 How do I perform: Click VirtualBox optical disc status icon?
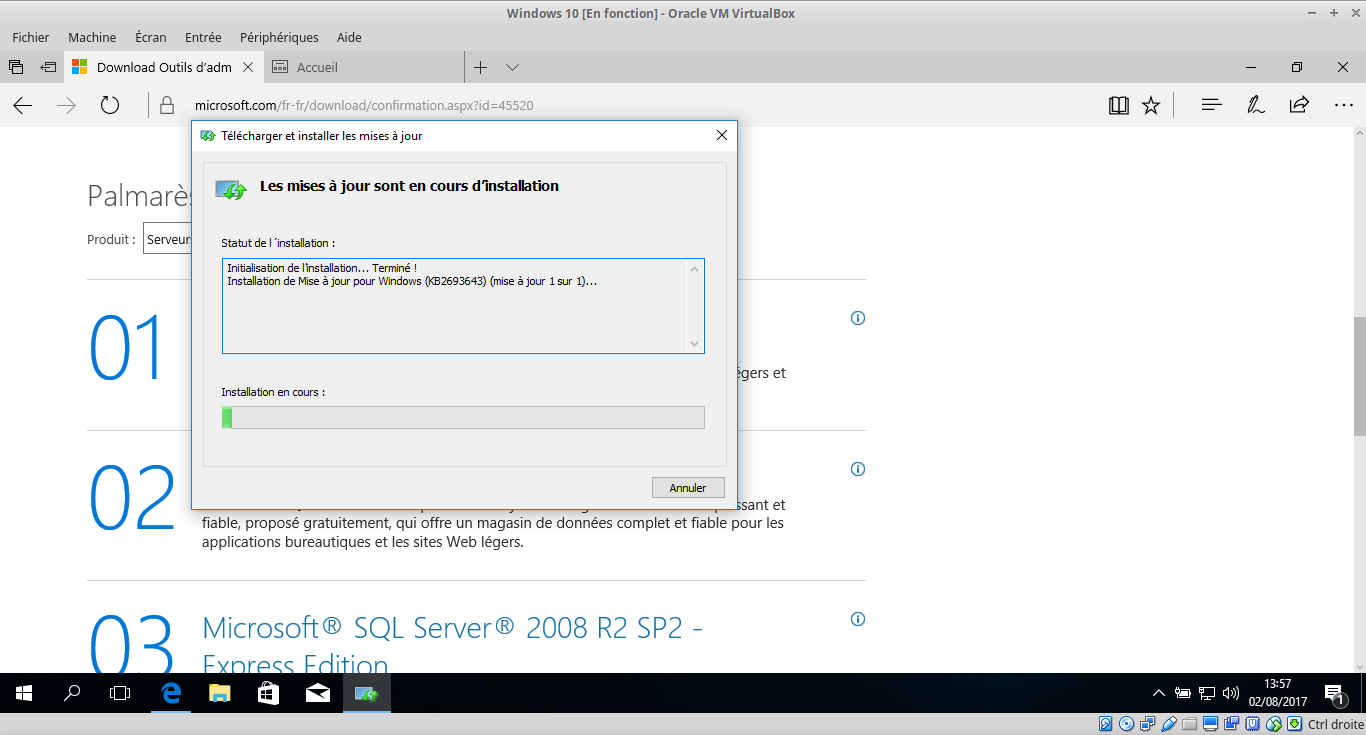pos(1126,724)
